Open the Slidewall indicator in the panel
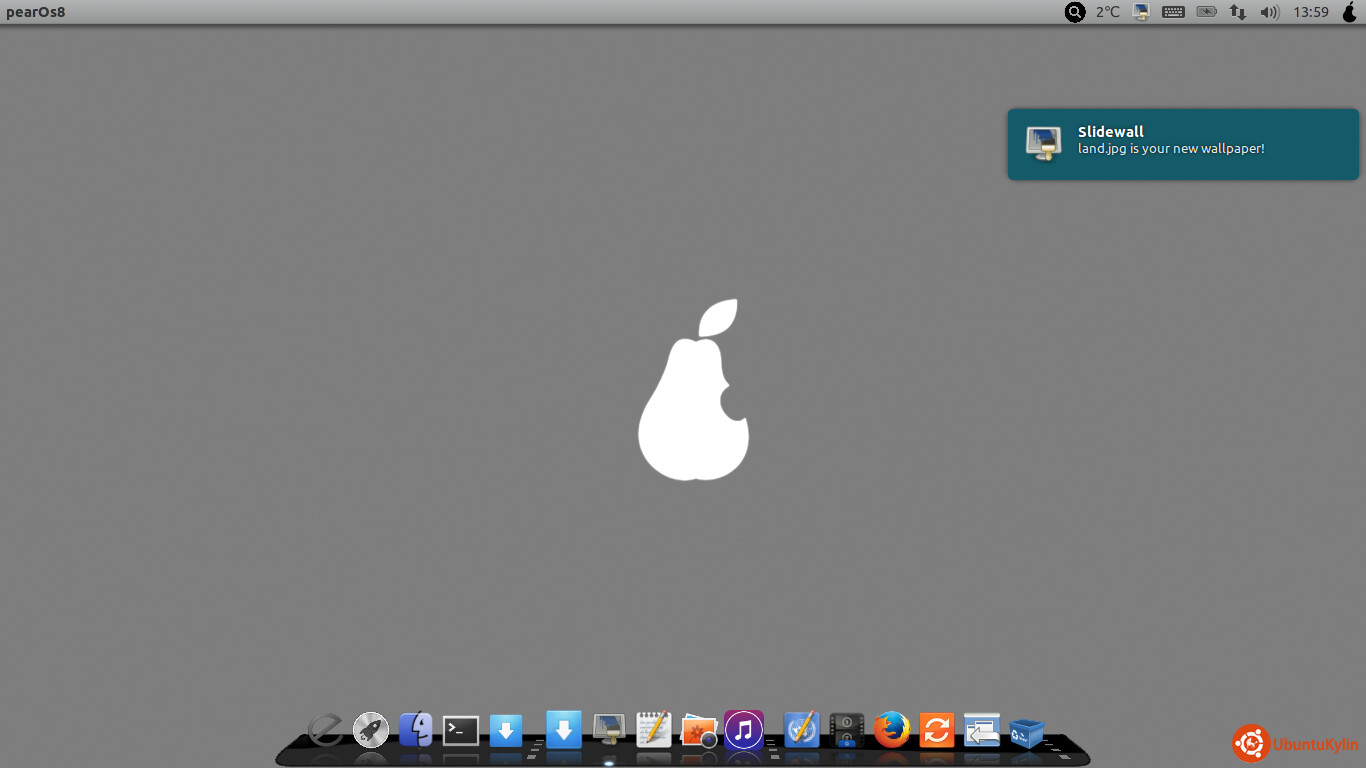Screen dimensions: 1366x768 (1141, 12)
